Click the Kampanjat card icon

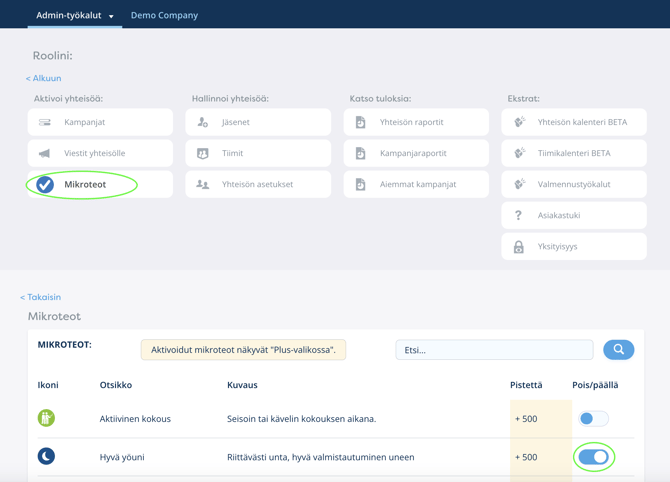[x=45, y=122]
